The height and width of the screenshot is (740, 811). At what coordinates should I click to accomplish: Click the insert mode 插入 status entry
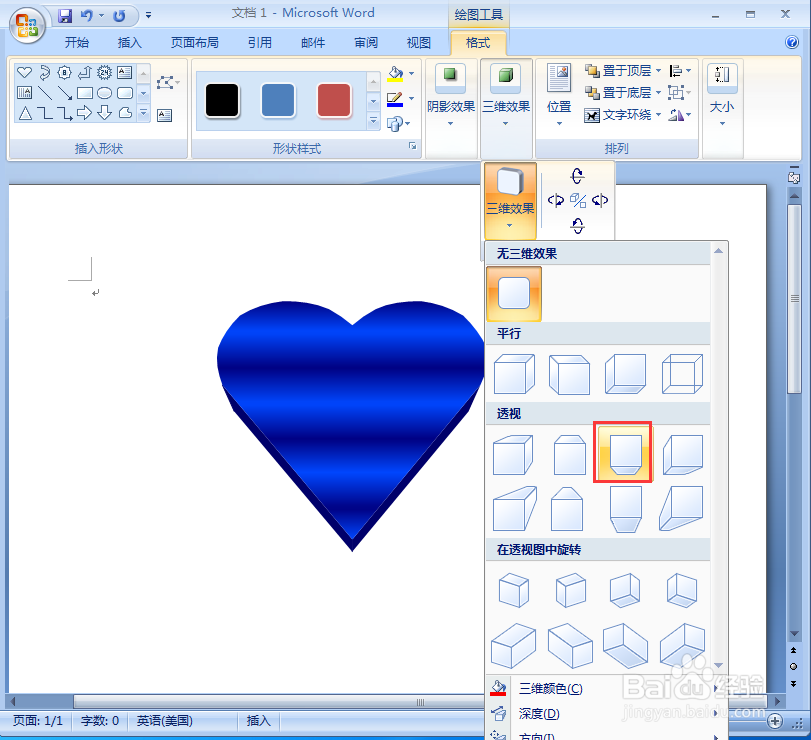tap(258, 721)
